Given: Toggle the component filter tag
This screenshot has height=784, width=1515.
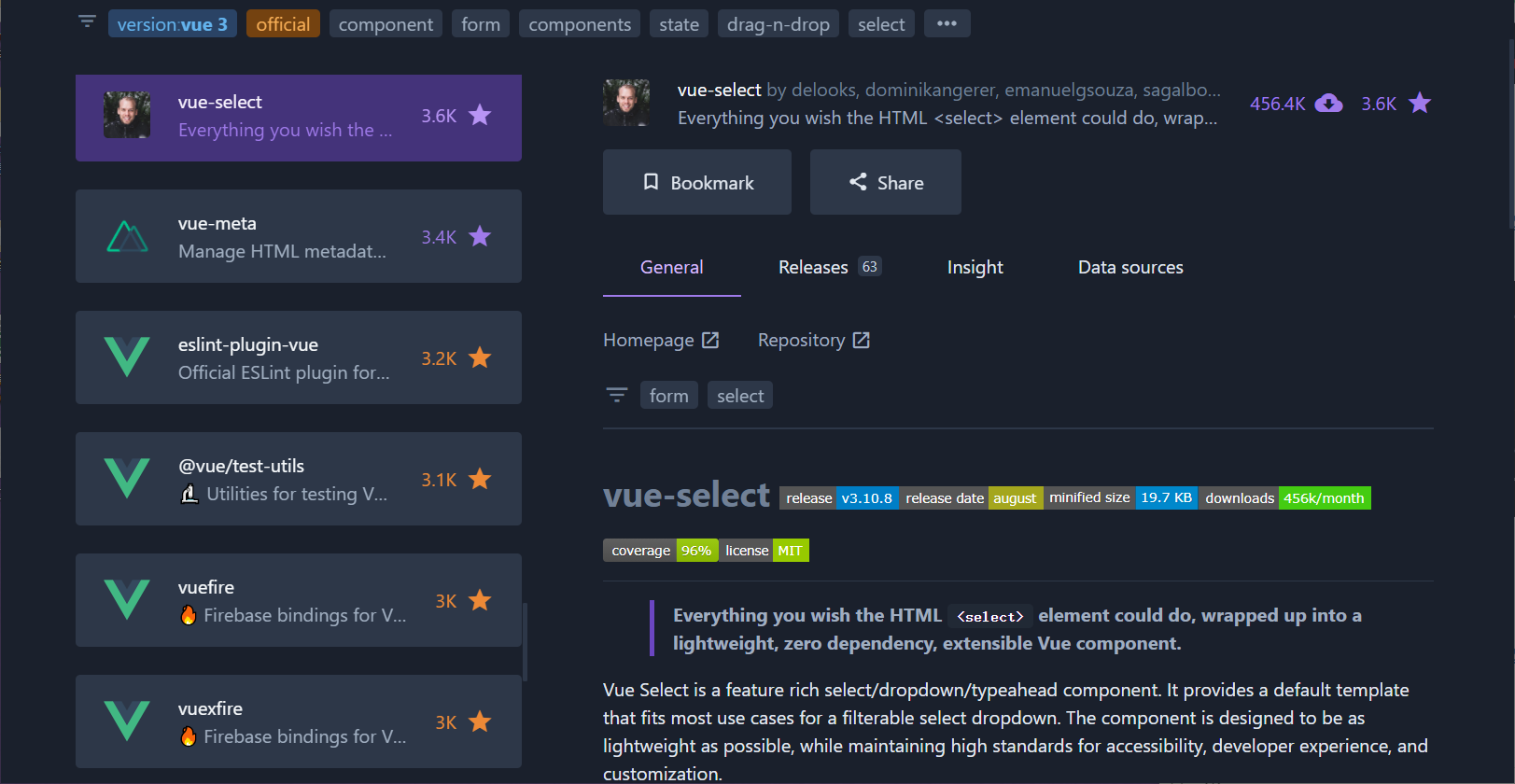Looking at the screenshot, I should click(386, 24).
